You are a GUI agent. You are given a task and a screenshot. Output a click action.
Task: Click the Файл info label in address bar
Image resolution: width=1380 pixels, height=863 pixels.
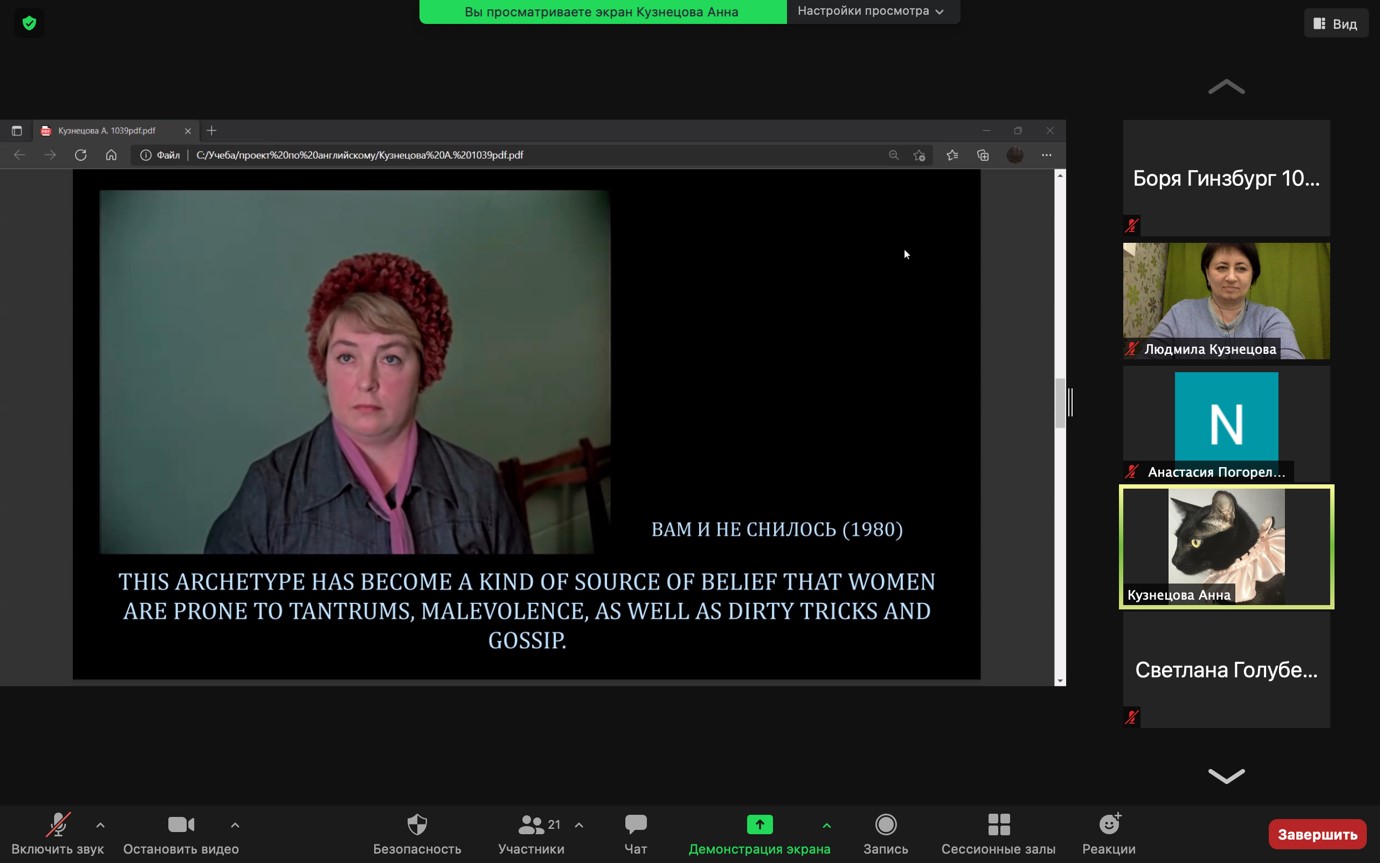click(160, 155)
